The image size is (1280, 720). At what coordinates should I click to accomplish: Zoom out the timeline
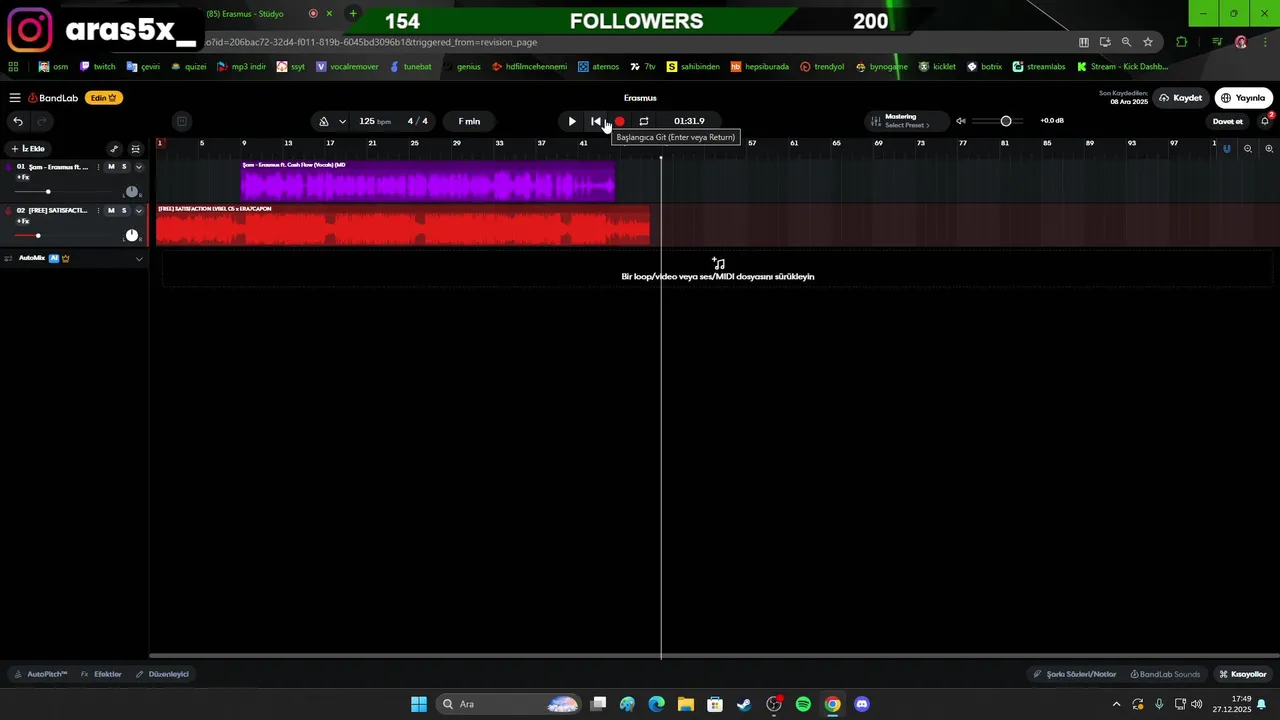pos(1248,148)
